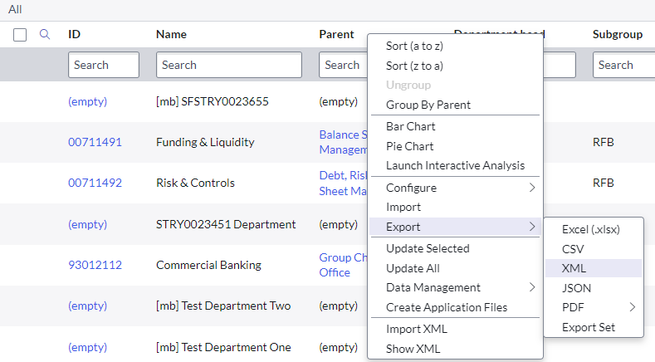
Task: Click the Name column header
Action: pos(171,34)
